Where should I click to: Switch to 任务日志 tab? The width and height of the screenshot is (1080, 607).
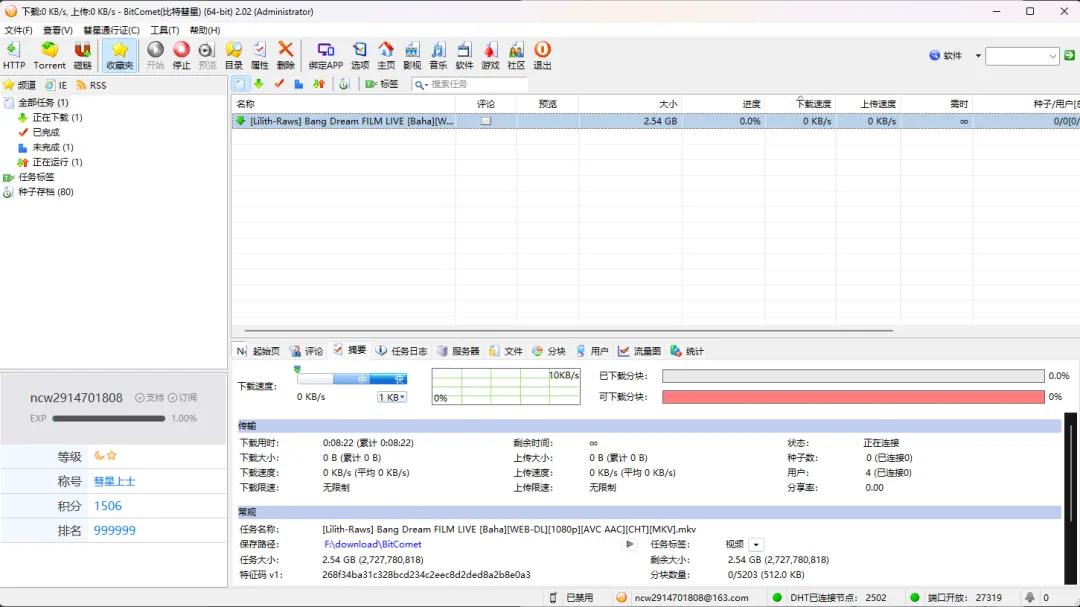point(402,351)
